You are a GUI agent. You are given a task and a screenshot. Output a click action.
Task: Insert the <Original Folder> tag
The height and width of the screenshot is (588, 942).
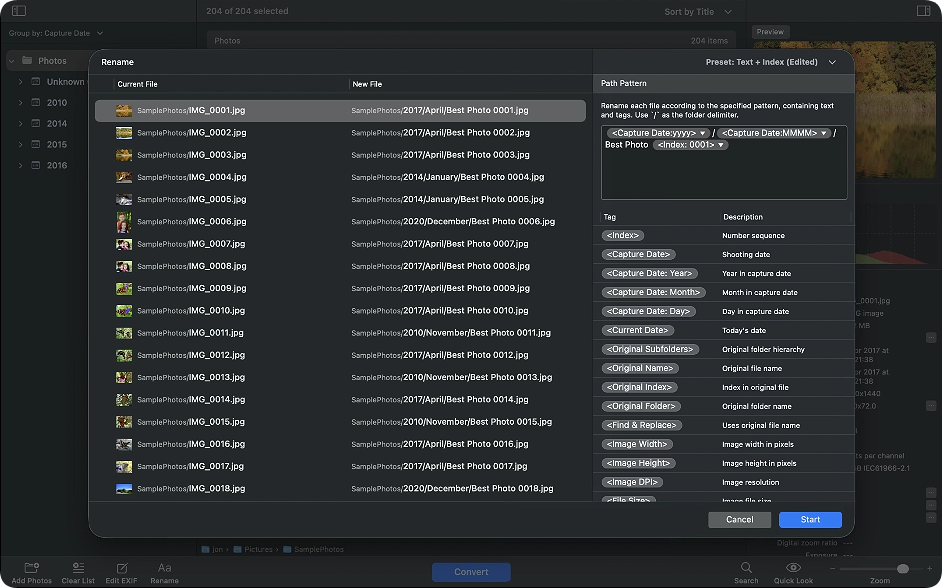tap(641, 406)
